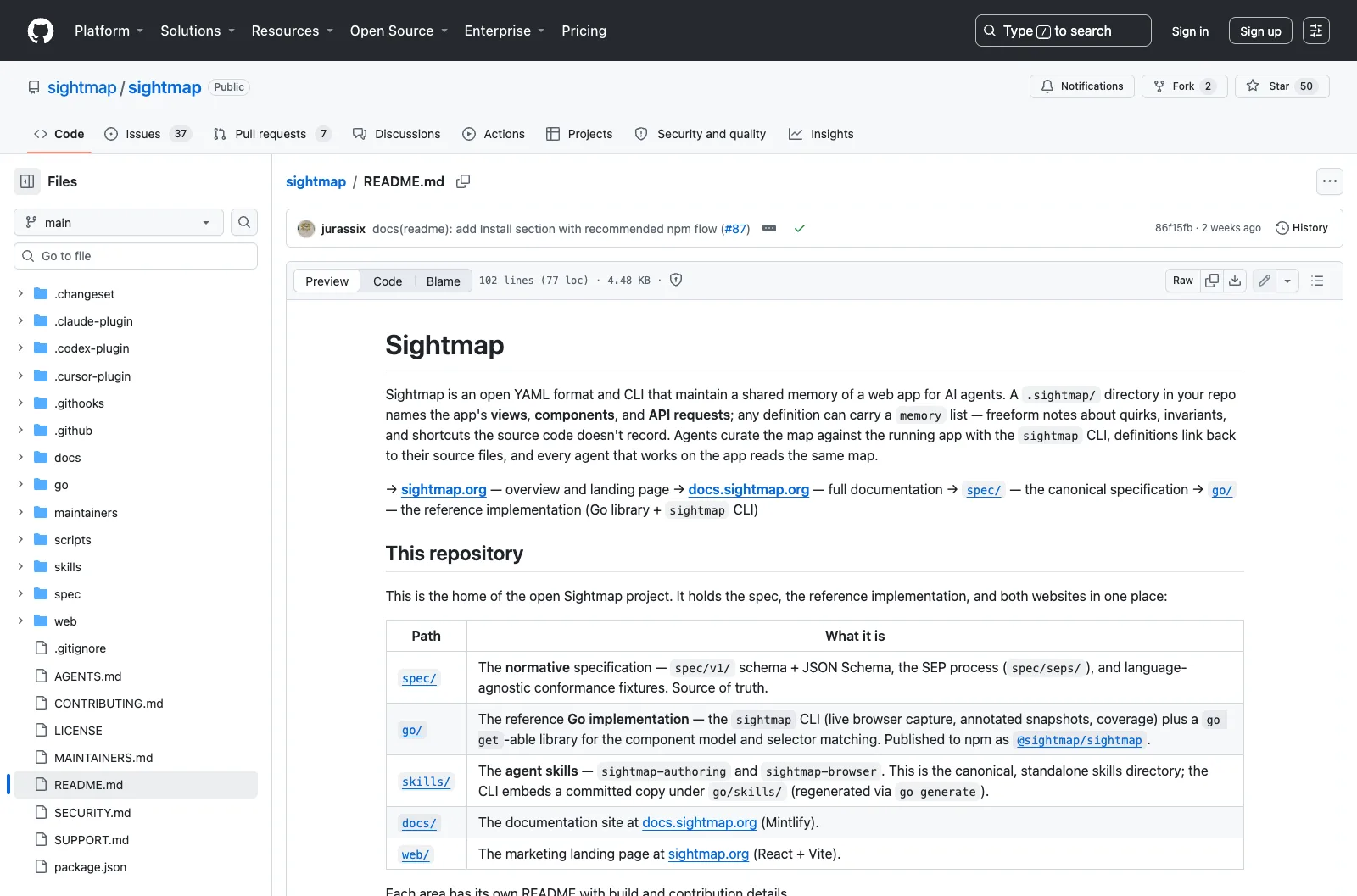Image resolution: width=1357 pixels, height=896 pixels.
Task: Click the Sign up button
Action: click(1260, 31)
